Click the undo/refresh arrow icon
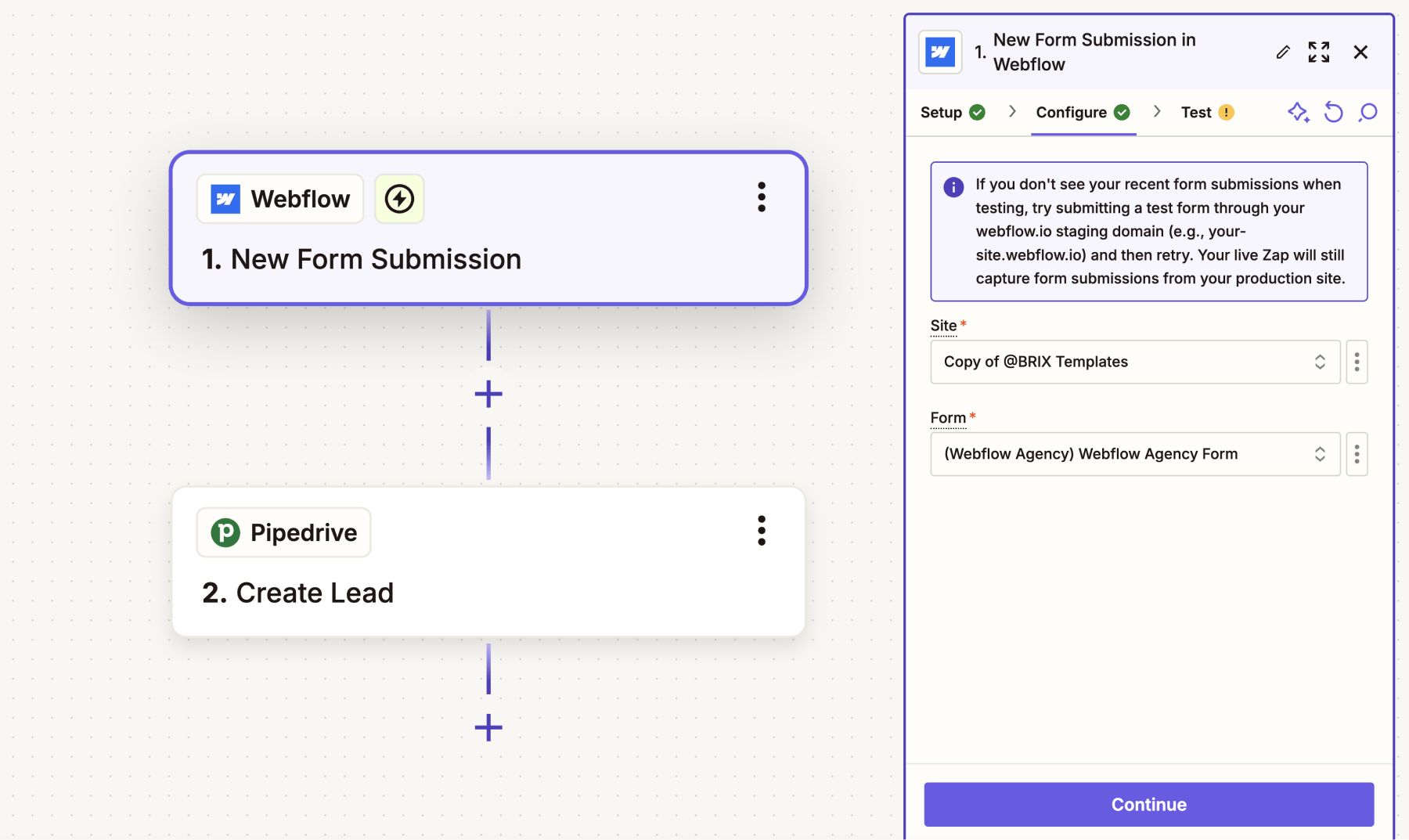 [1333, 113]
